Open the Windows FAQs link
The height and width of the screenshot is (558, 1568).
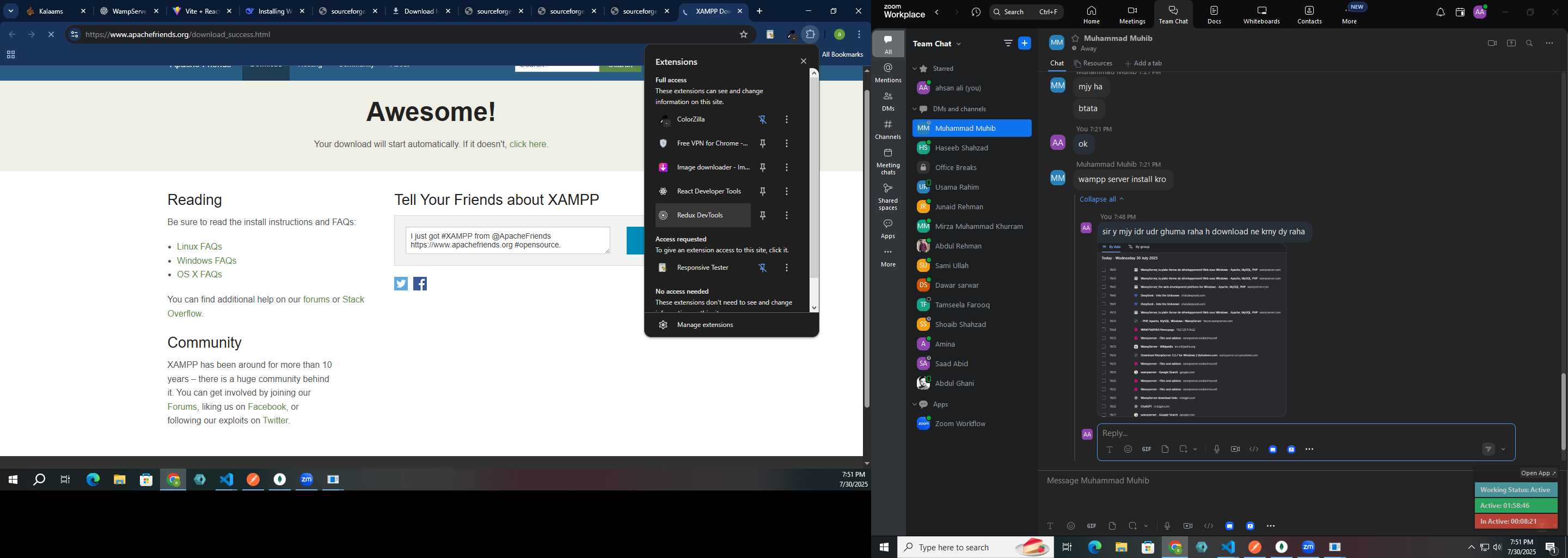pyautogui.click(x=206, y=260)
